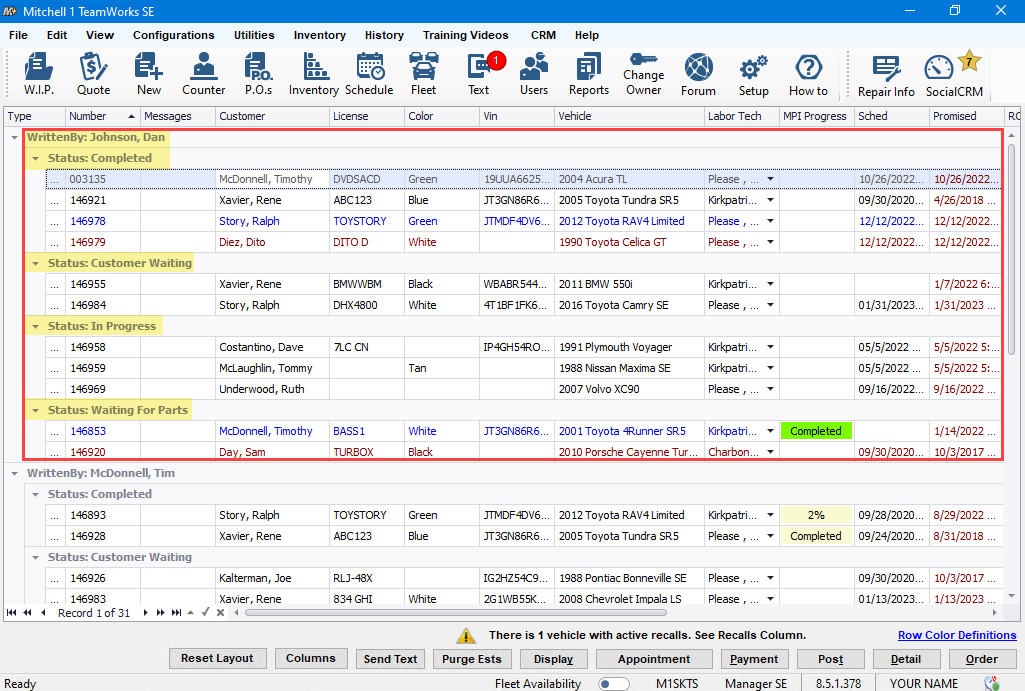Click the Change Owner key icon

point(643,75)
